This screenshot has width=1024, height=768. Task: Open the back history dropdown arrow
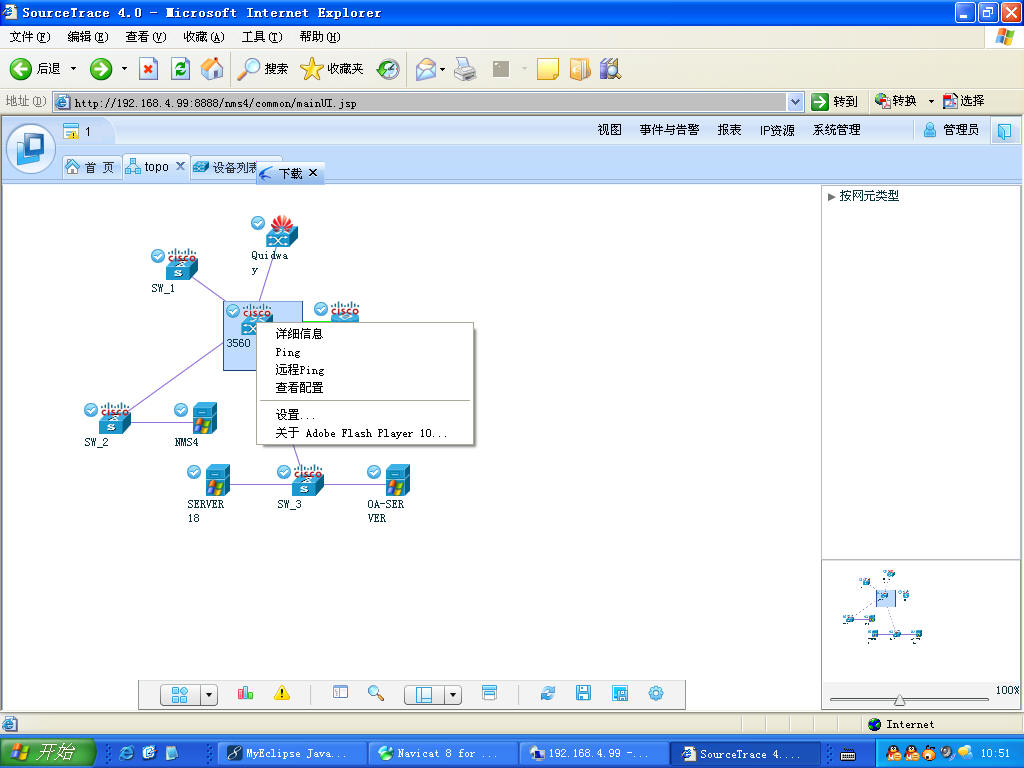tap(73, 69)
